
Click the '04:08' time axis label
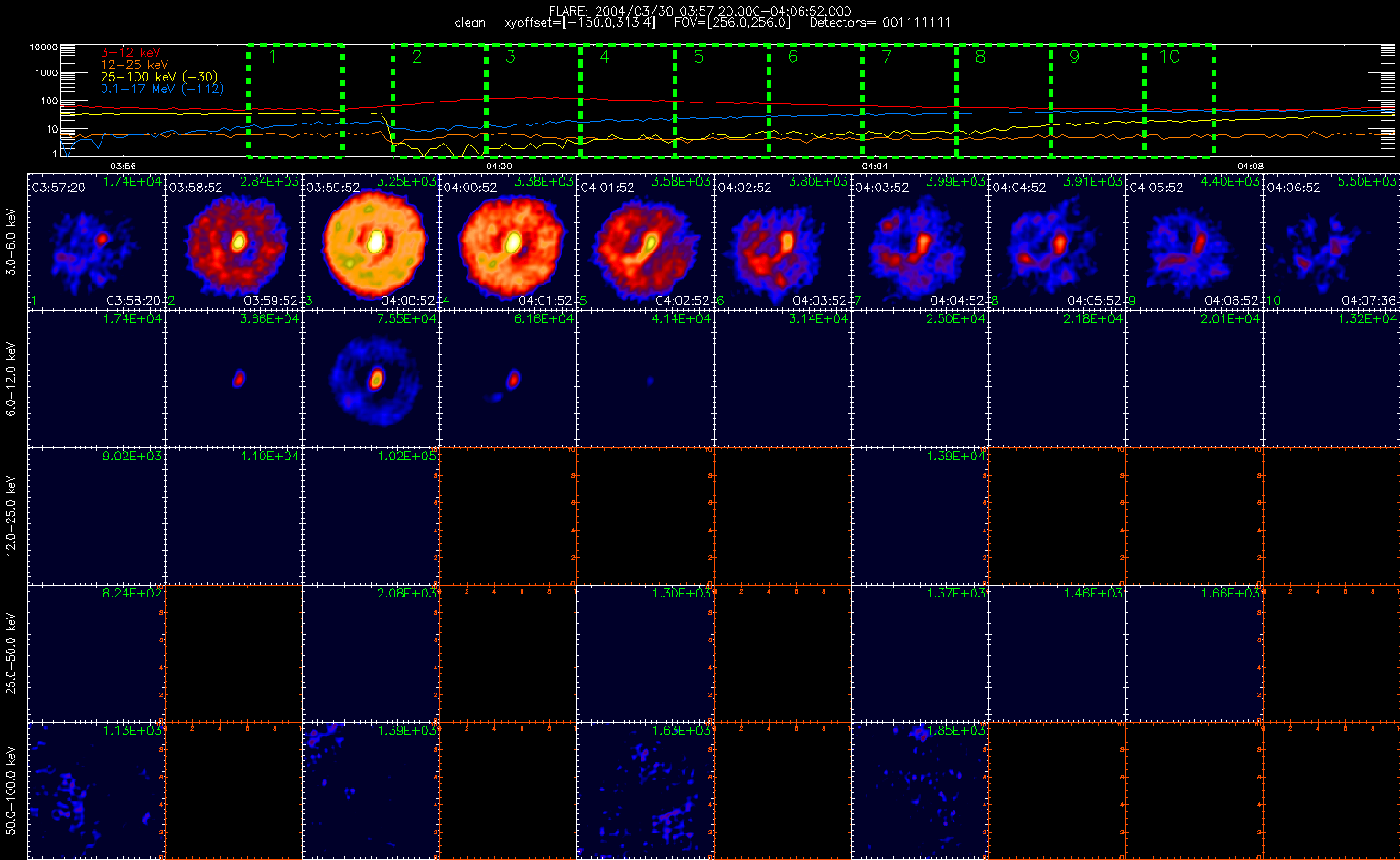[x=1250, y=166]
